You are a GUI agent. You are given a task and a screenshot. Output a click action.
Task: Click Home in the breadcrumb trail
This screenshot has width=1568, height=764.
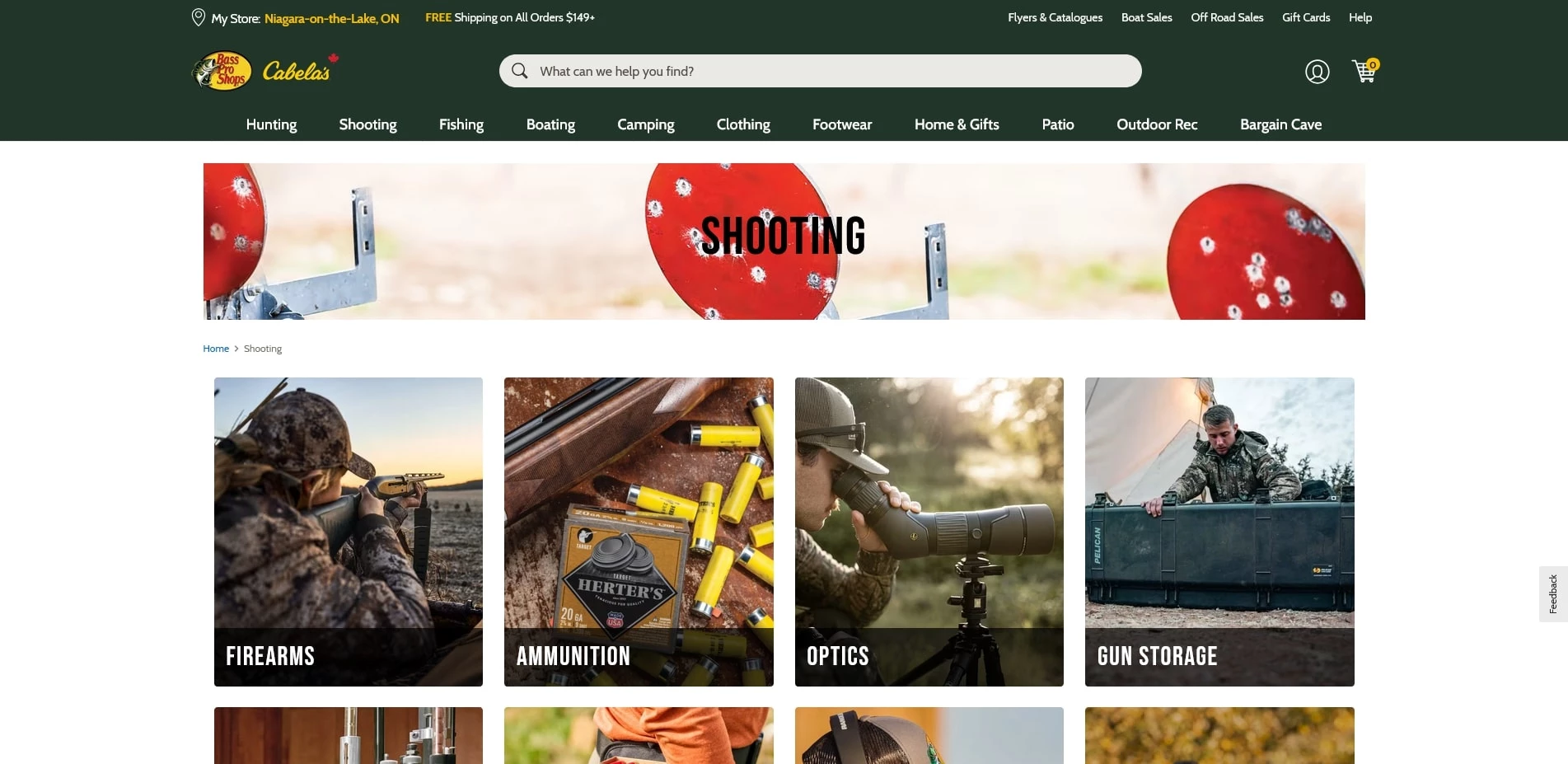click(216, 348)
